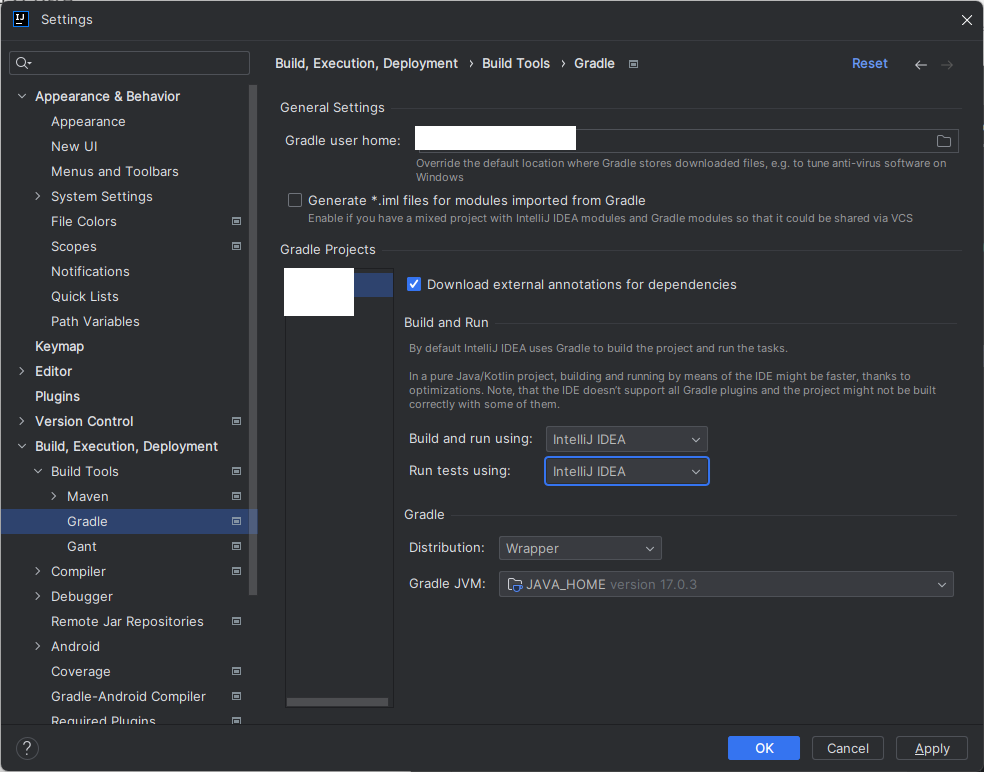984x772 pixels.
Task: Open the Gradle JVM dropdown
Action: (x=726, y=584)
